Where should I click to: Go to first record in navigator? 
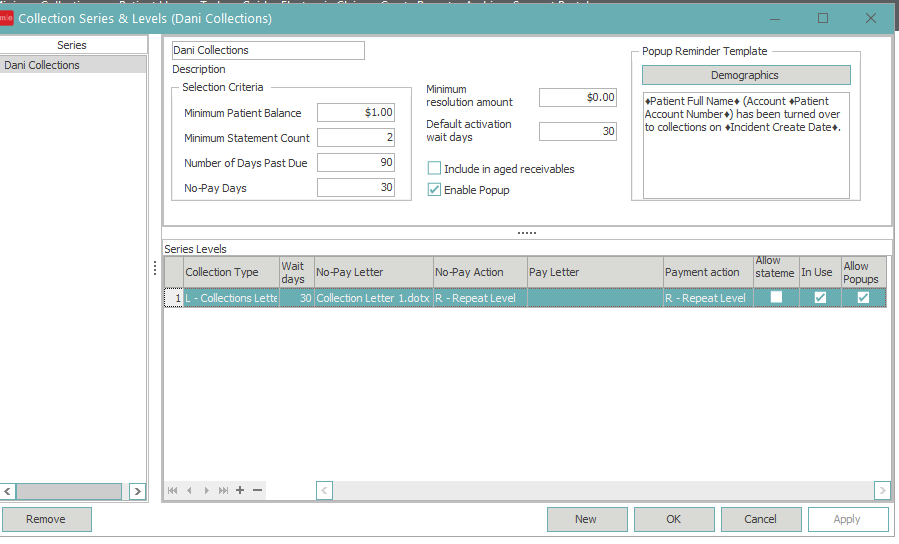click(173, 490)
